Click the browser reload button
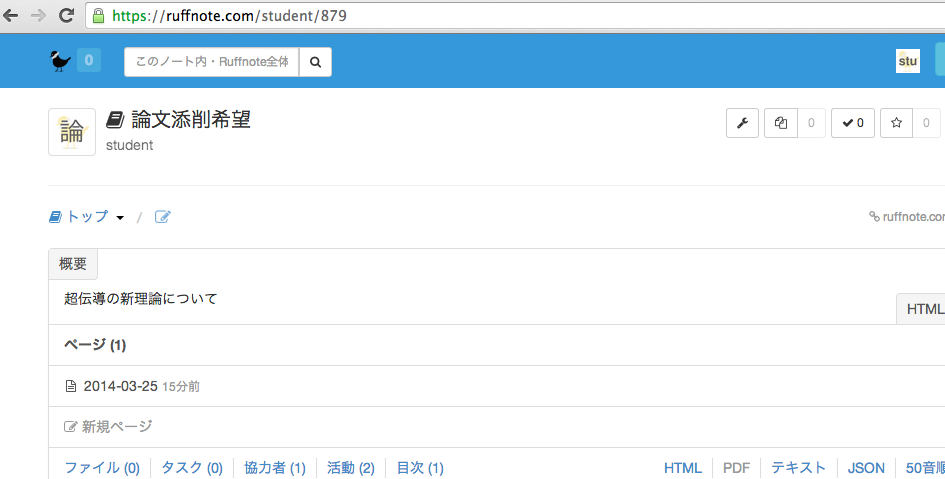The width and height of the screenshot is (945, 479). [66, 16]
